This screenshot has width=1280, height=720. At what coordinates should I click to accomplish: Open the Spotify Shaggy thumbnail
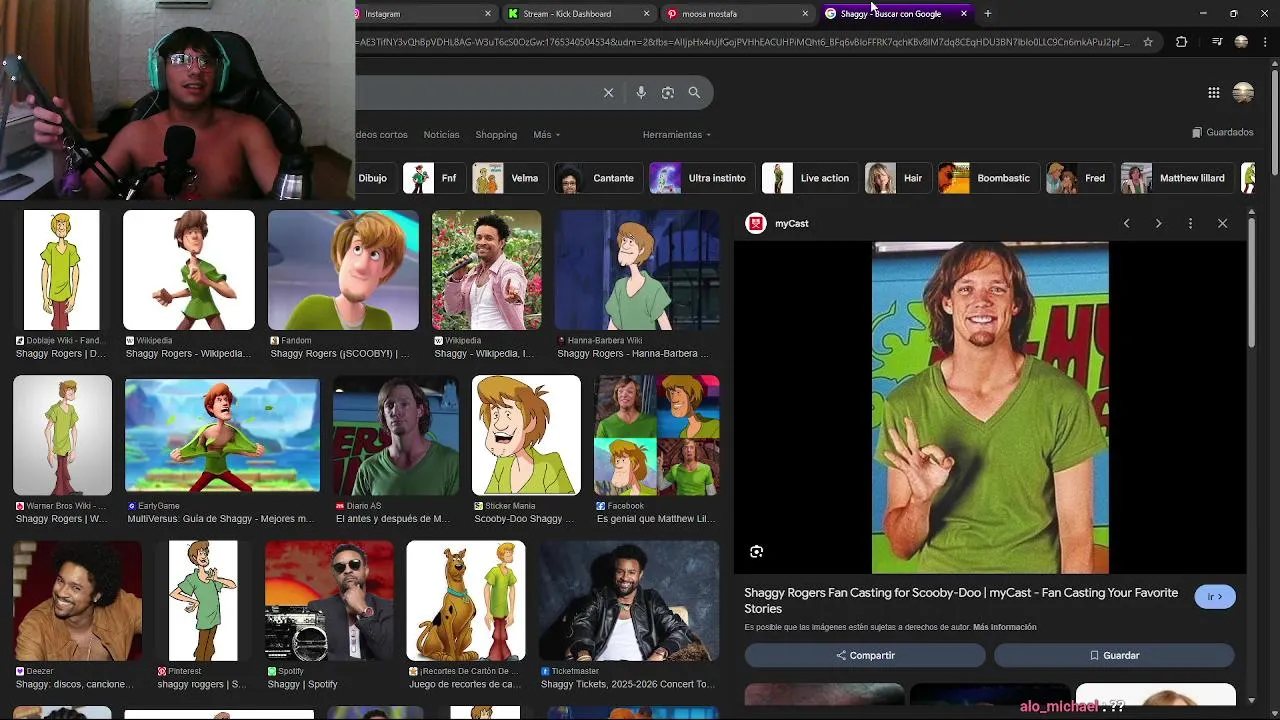pos(330,601)
